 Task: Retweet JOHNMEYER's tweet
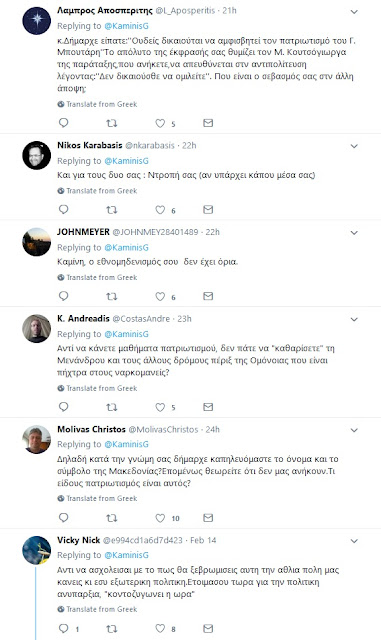click(x=111, y=296)
